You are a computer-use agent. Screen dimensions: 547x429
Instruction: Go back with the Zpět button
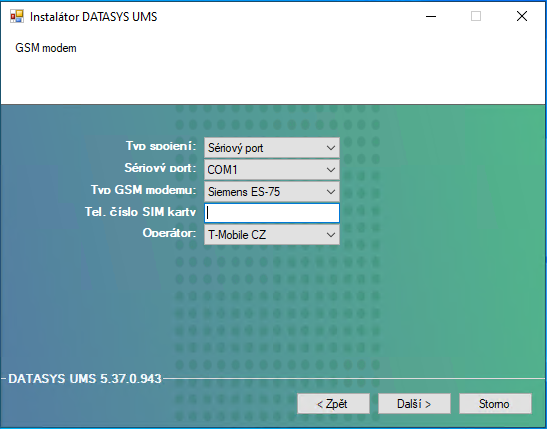tap(333, 404)
